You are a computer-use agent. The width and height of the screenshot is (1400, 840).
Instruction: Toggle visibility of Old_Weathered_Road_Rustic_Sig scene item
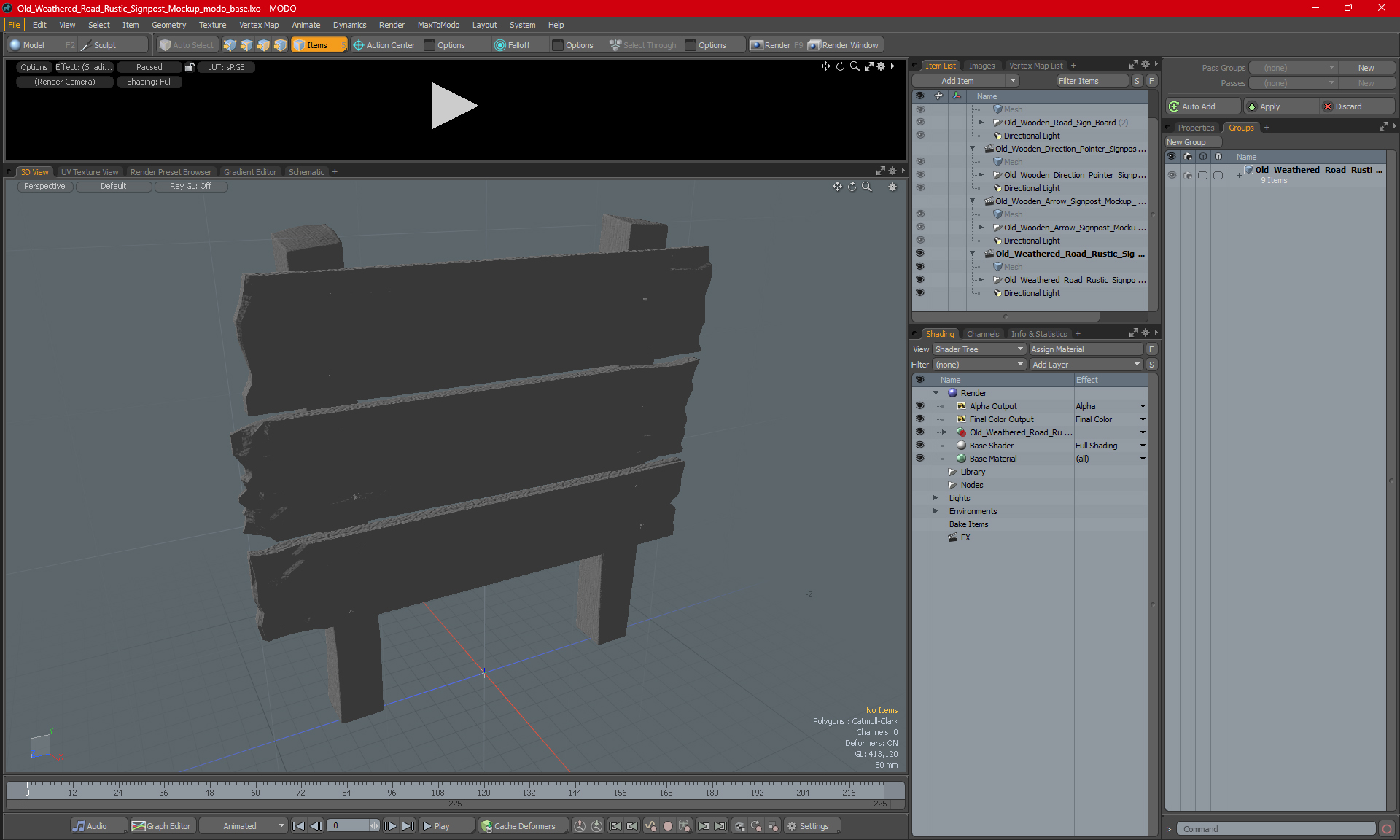click(x=920, y=254)
